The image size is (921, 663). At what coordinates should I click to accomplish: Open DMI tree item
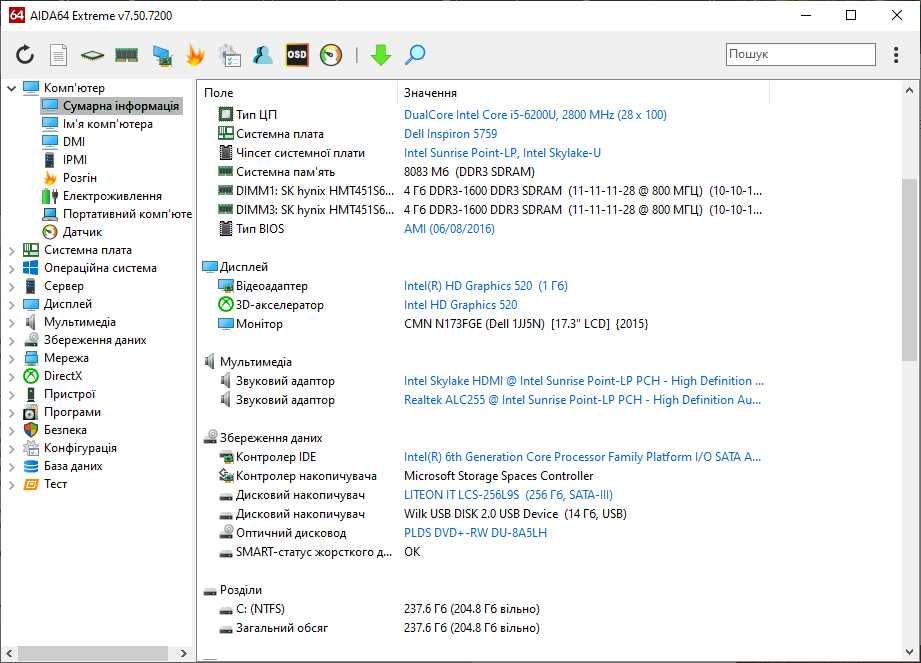73,142
